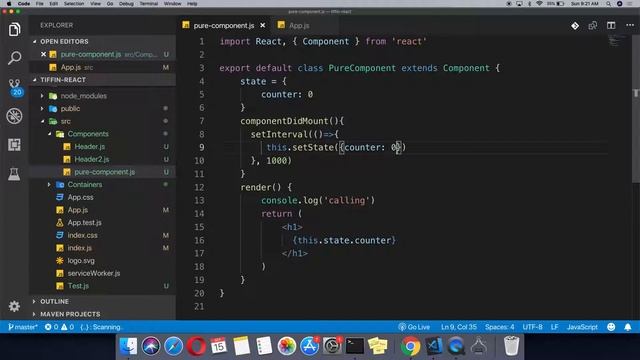
Task: Open Terminal from the Dock
Action: point(355,346)
